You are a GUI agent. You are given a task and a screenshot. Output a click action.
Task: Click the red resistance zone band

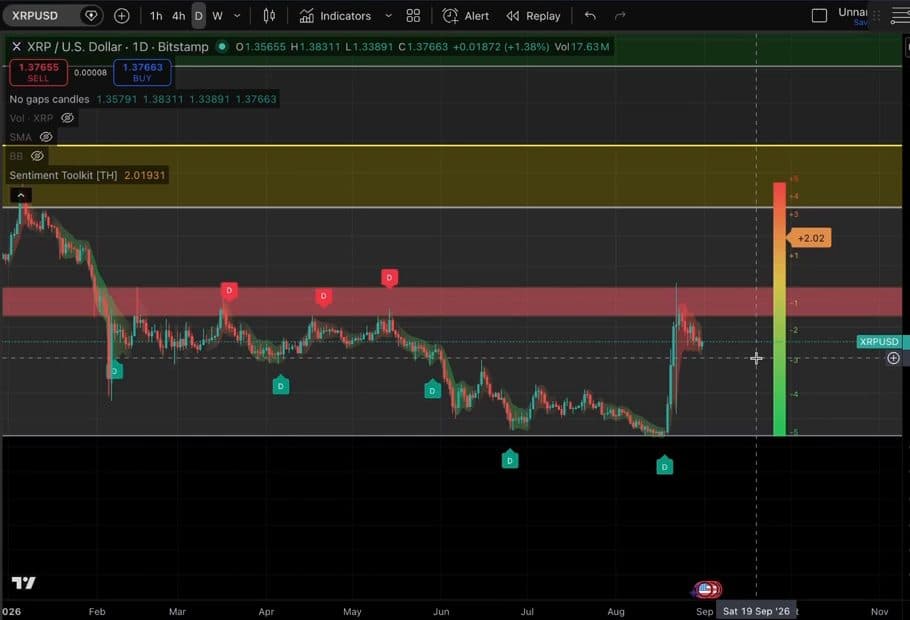[x=452, y=301]
